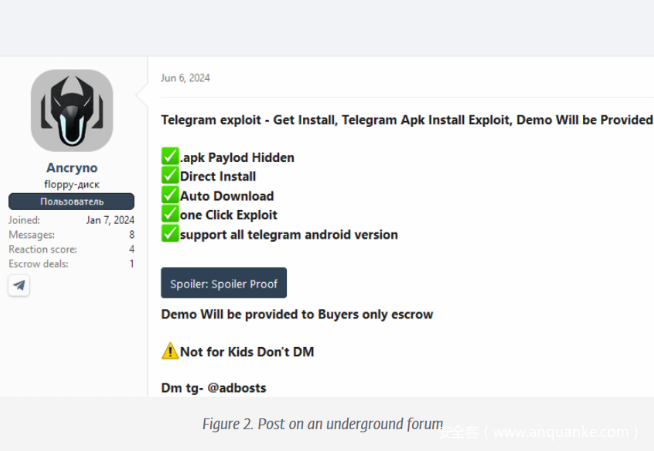Image resolution: width=654 pixels, height=451 pixels.
Task: Click the Messages count of 8
Action: (x=131, y=234)
